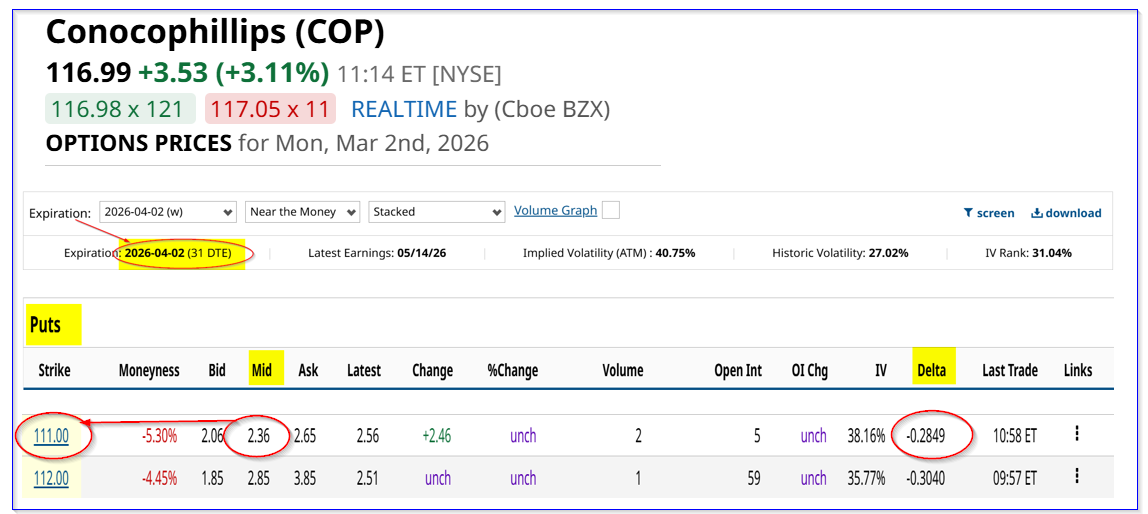Open the 112.00 strike link

[51, 478]
